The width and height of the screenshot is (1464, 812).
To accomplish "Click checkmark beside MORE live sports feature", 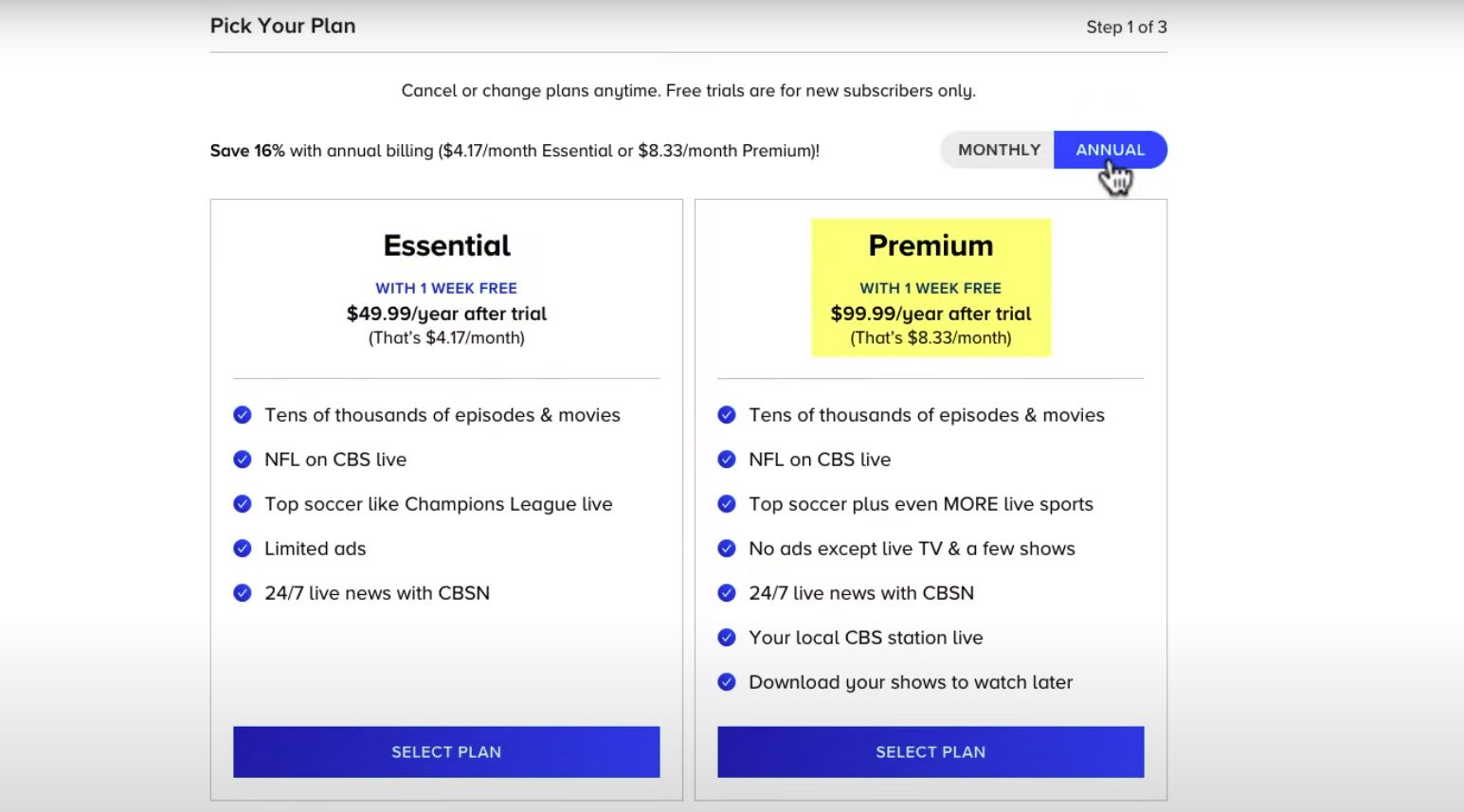I will pos(727,504).
